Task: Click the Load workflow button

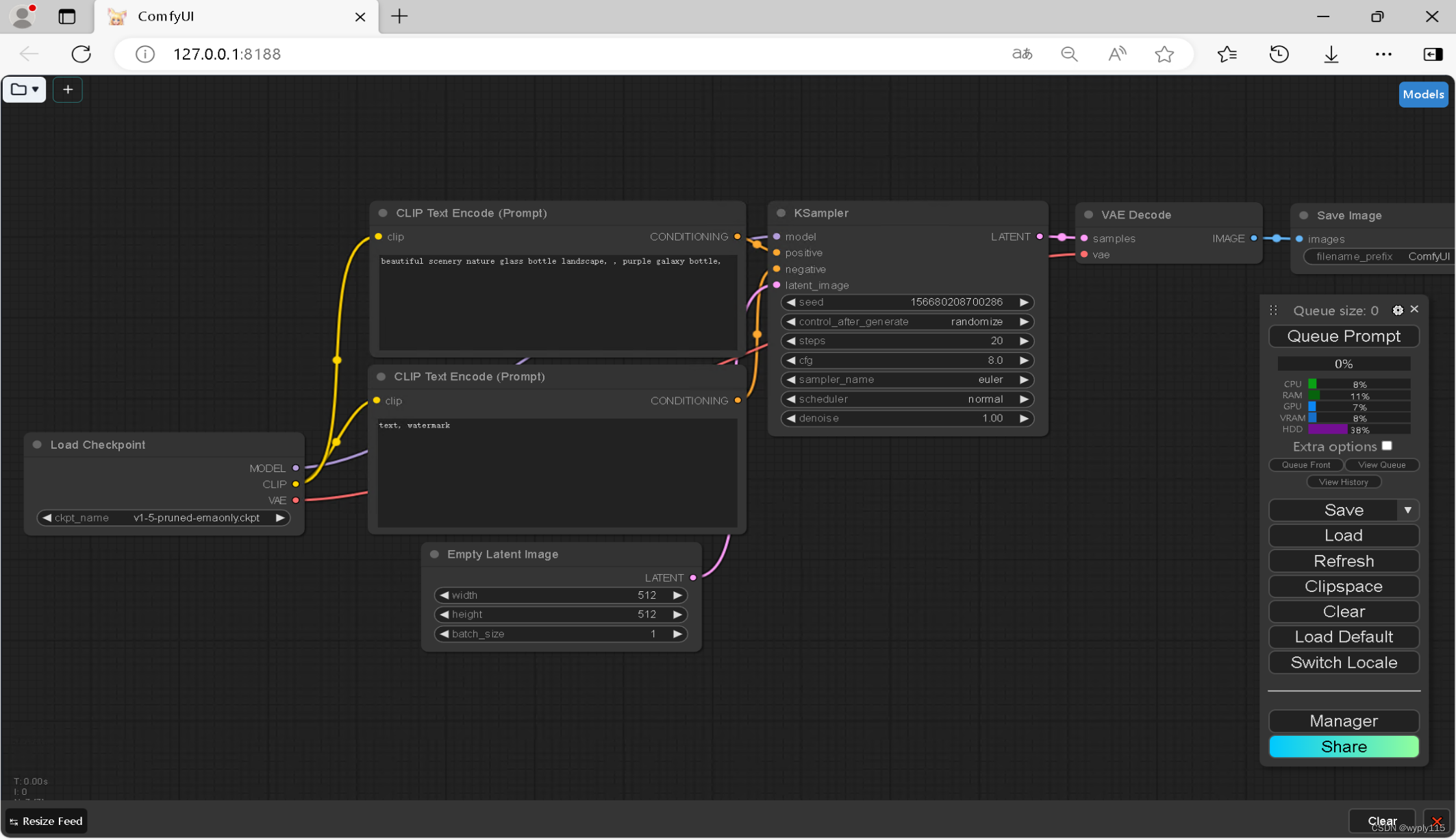Action: 1344,536
